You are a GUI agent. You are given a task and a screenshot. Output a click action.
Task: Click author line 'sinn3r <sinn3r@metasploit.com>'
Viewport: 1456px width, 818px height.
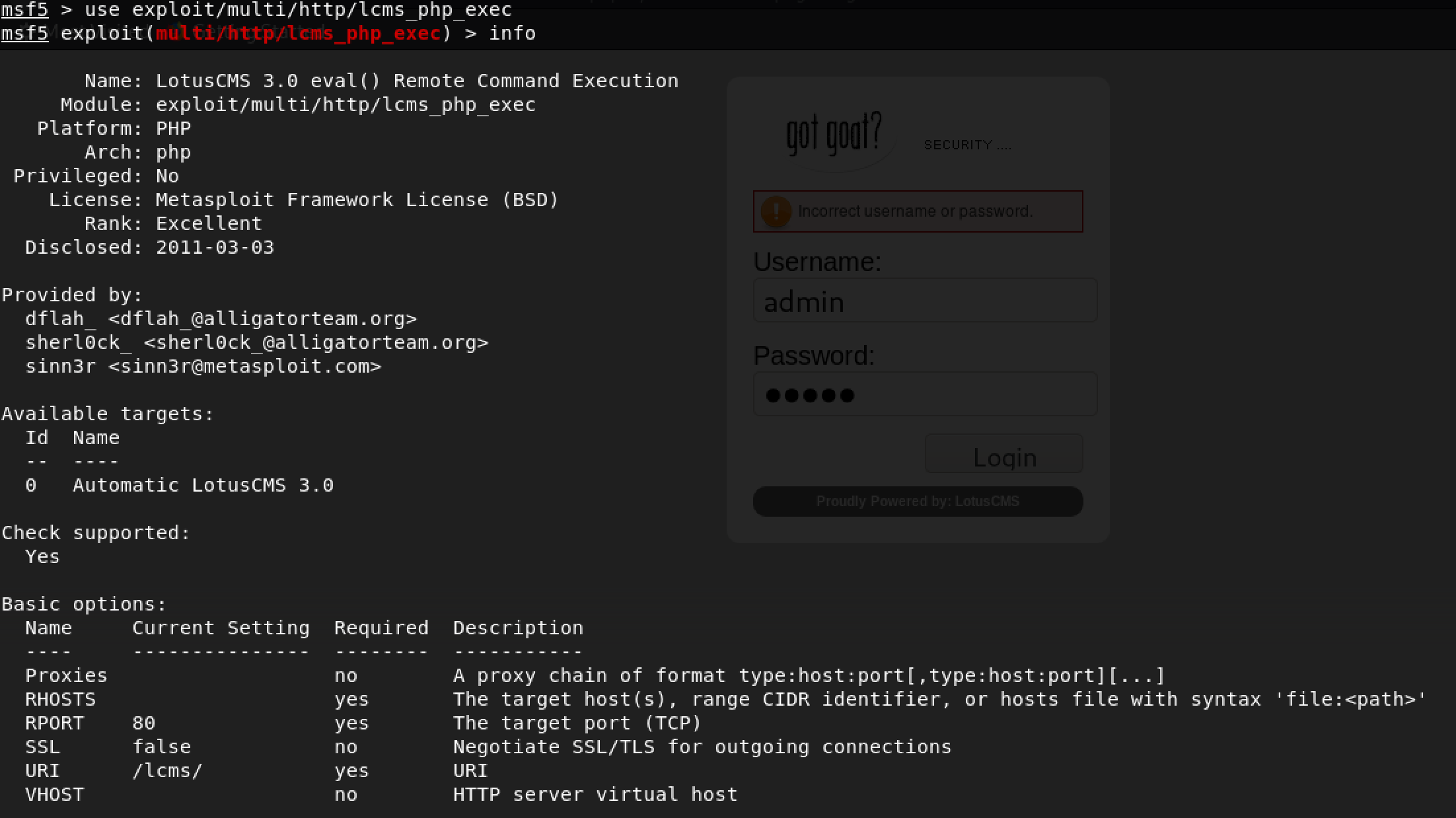(x=203, y=366)
